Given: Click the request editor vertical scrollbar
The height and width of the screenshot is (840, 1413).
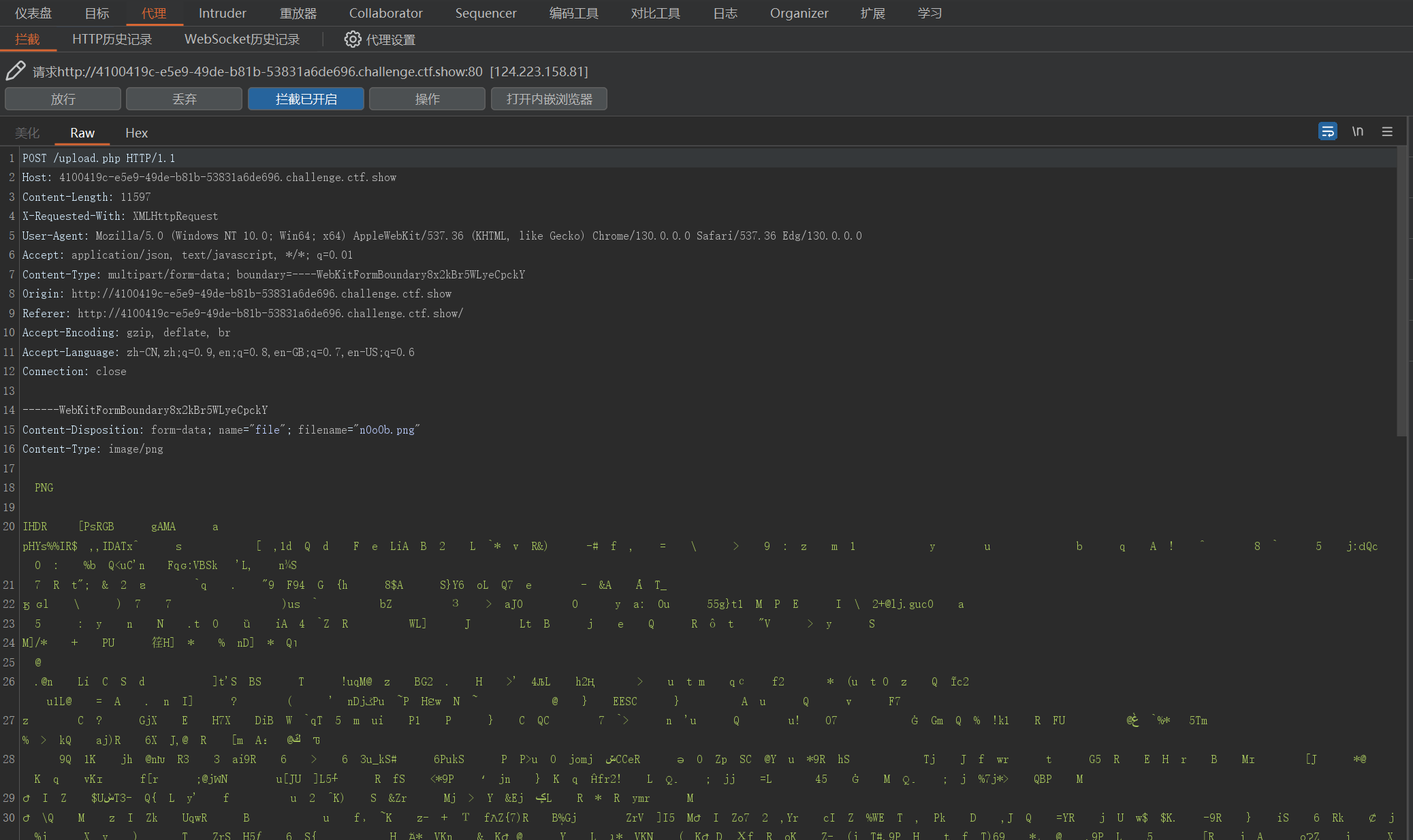Looking at the screenshot, I should click(x=1401, y=293).
